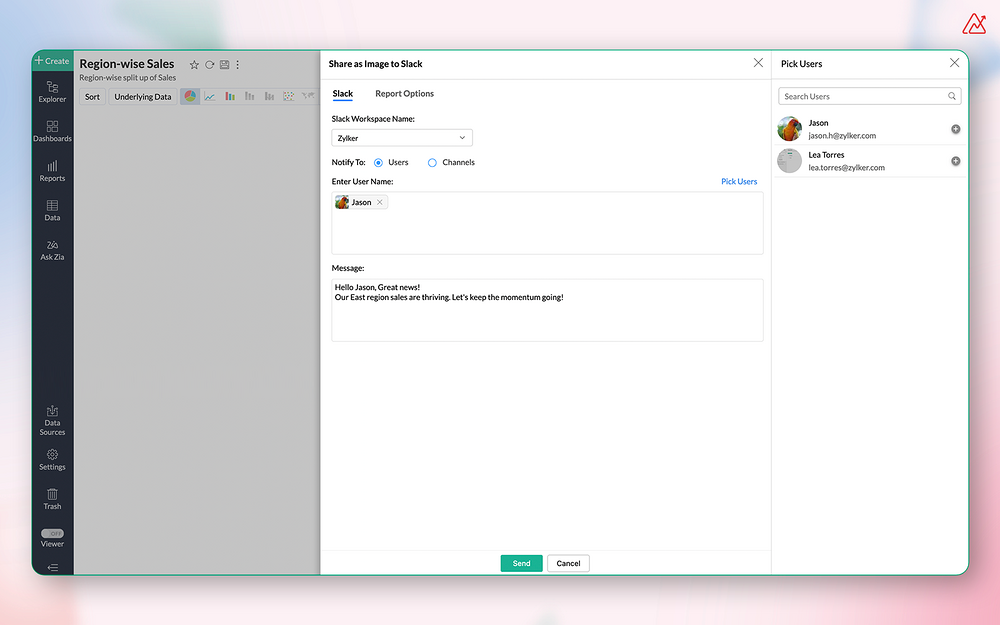Click the Pick Users link
Screen dimensions: 1000x625
(739, 182)
